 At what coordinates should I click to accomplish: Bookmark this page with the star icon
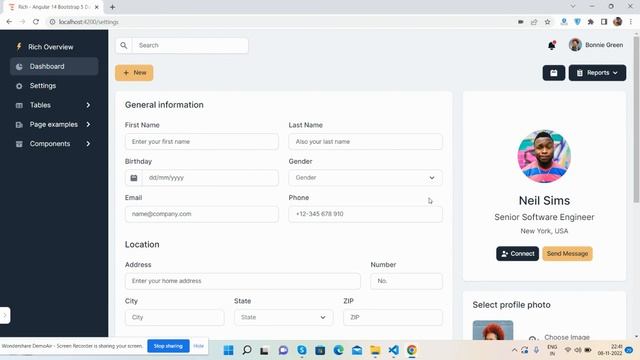click(548, 22)
